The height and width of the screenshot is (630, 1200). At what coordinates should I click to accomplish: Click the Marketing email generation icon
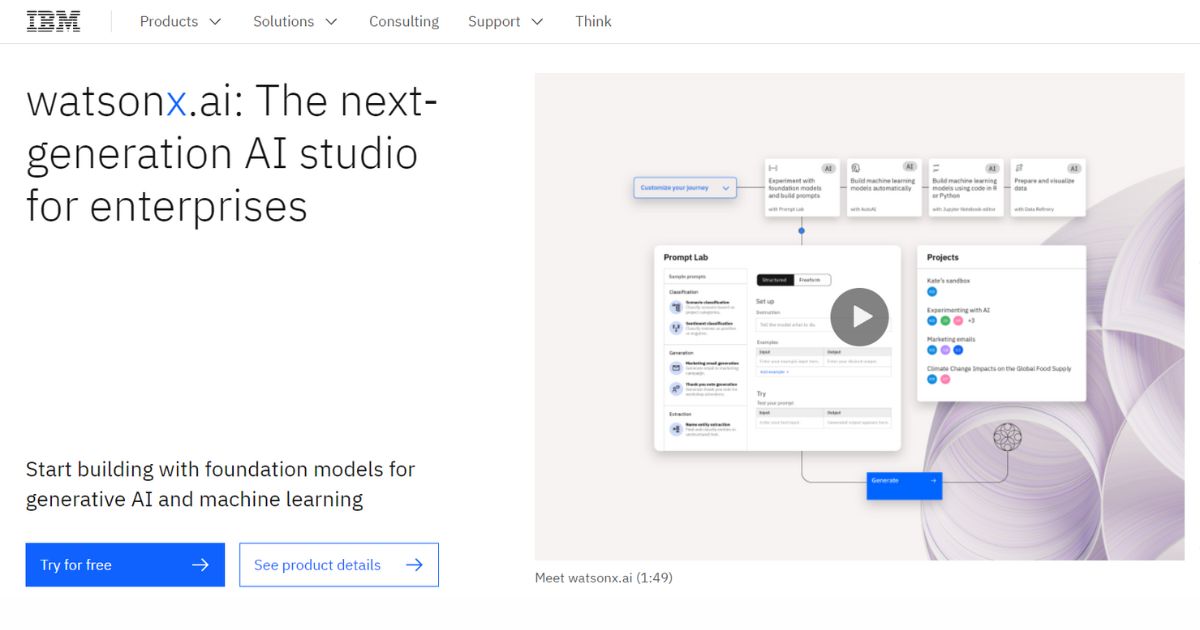pos(675,367)
